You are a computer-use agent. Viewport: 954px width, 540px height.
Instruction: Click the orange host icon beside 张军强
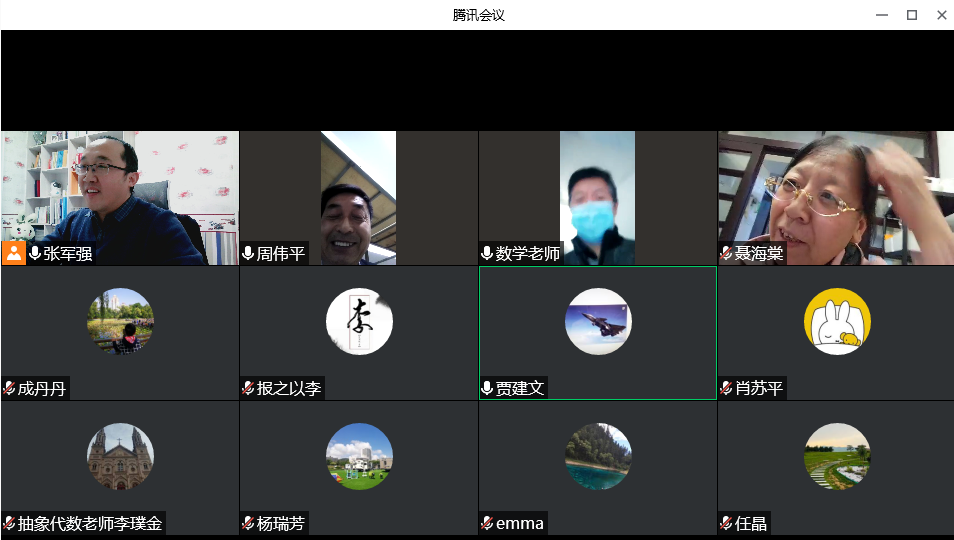click(14, 253)
